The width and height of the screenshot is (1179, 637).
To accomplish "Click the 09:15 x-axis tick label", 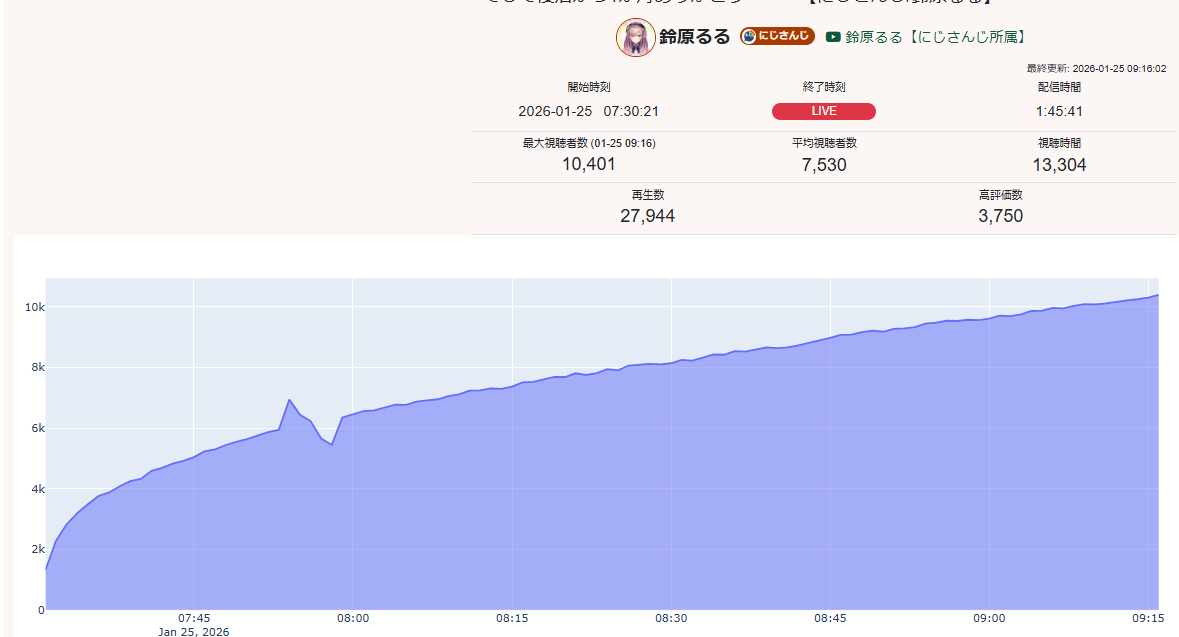I will (x=1148, y=618).
